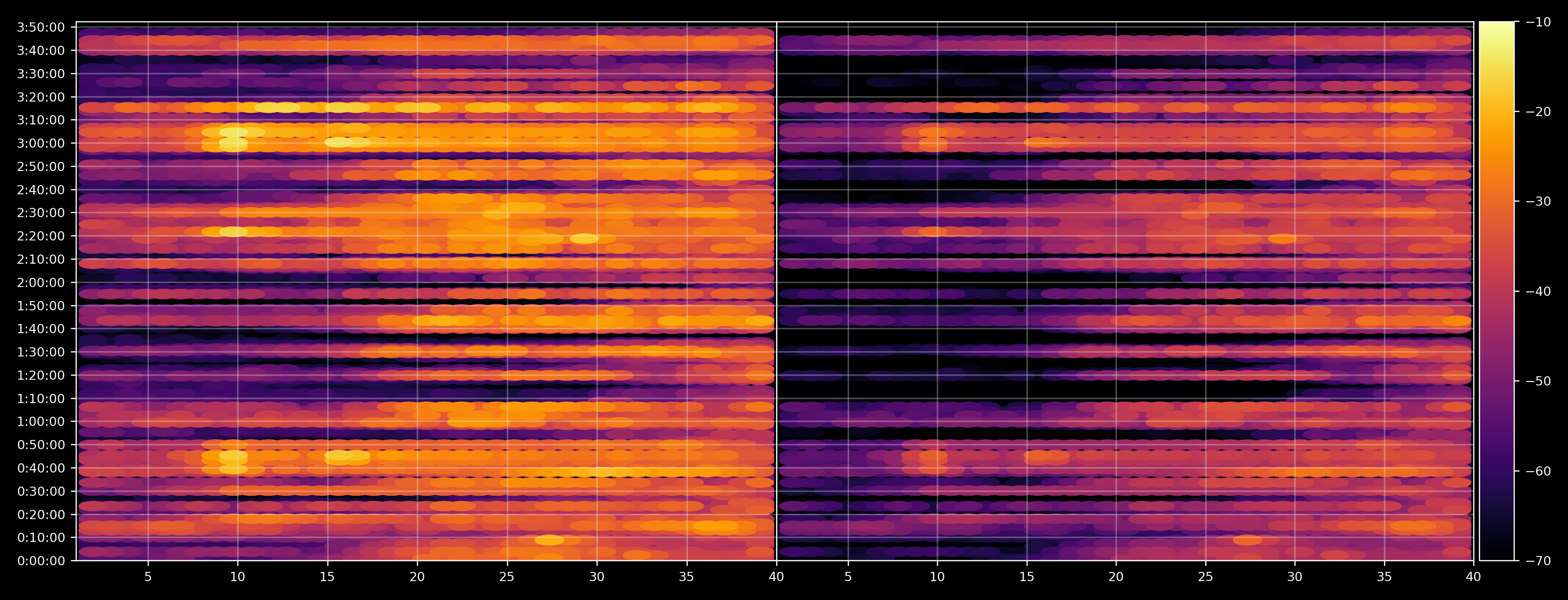The height and width of the screenshot is (600, 1568).
Task: Select the 3:10:00 time tick label
Action: [41, 120]
